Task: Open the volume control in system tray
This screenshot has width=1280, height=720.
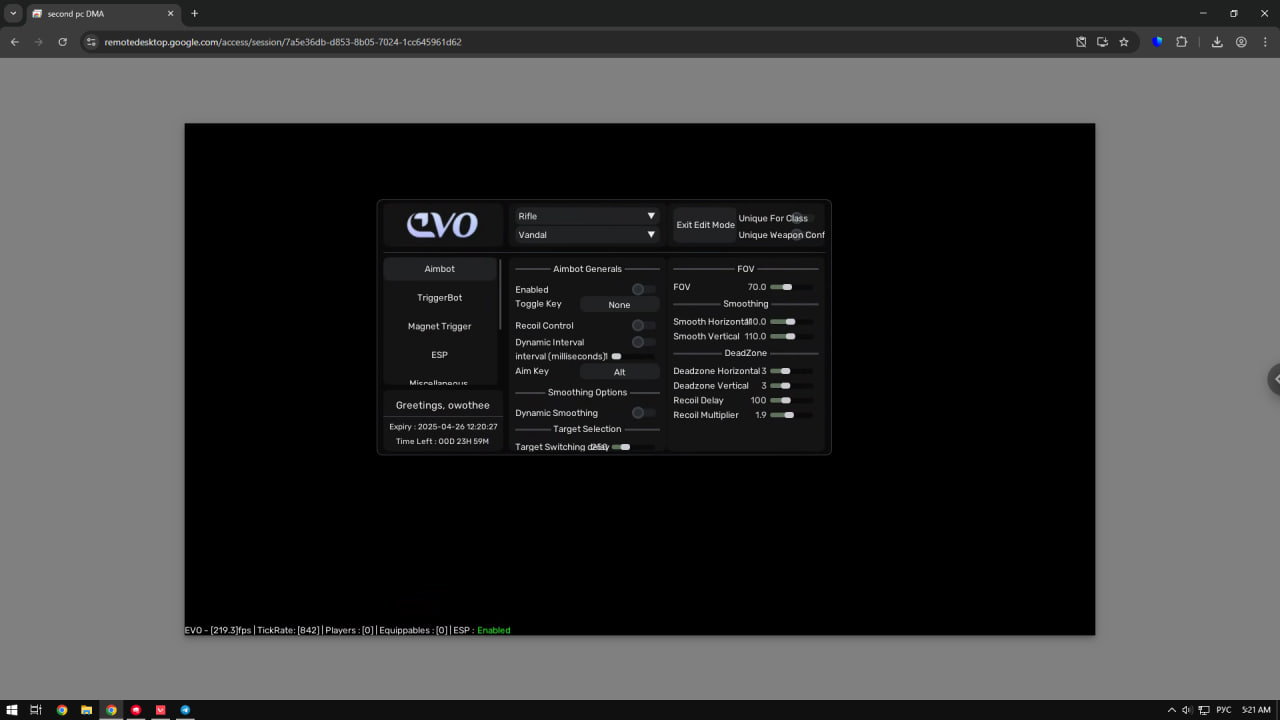Action: (x=1186, y=710)
